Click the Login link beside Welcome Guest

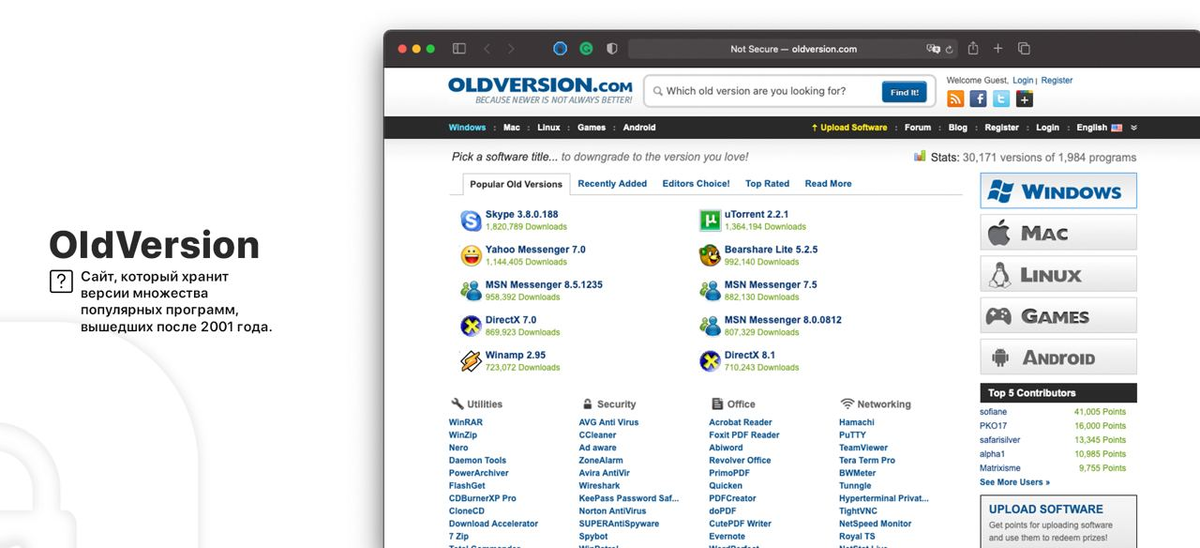(x=1023, y=80)
